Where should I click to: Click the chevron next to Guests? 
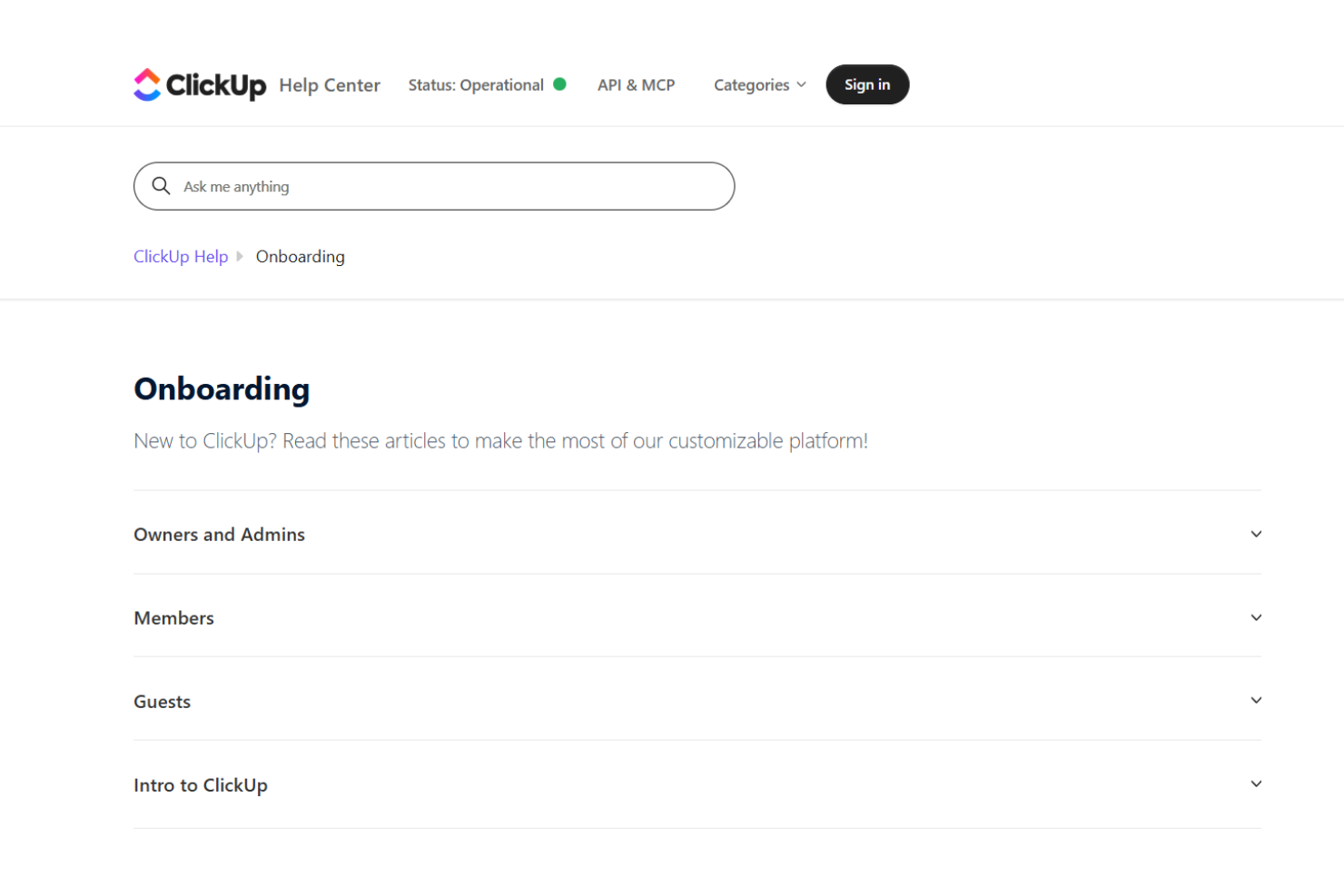(x=1256, y=700)
